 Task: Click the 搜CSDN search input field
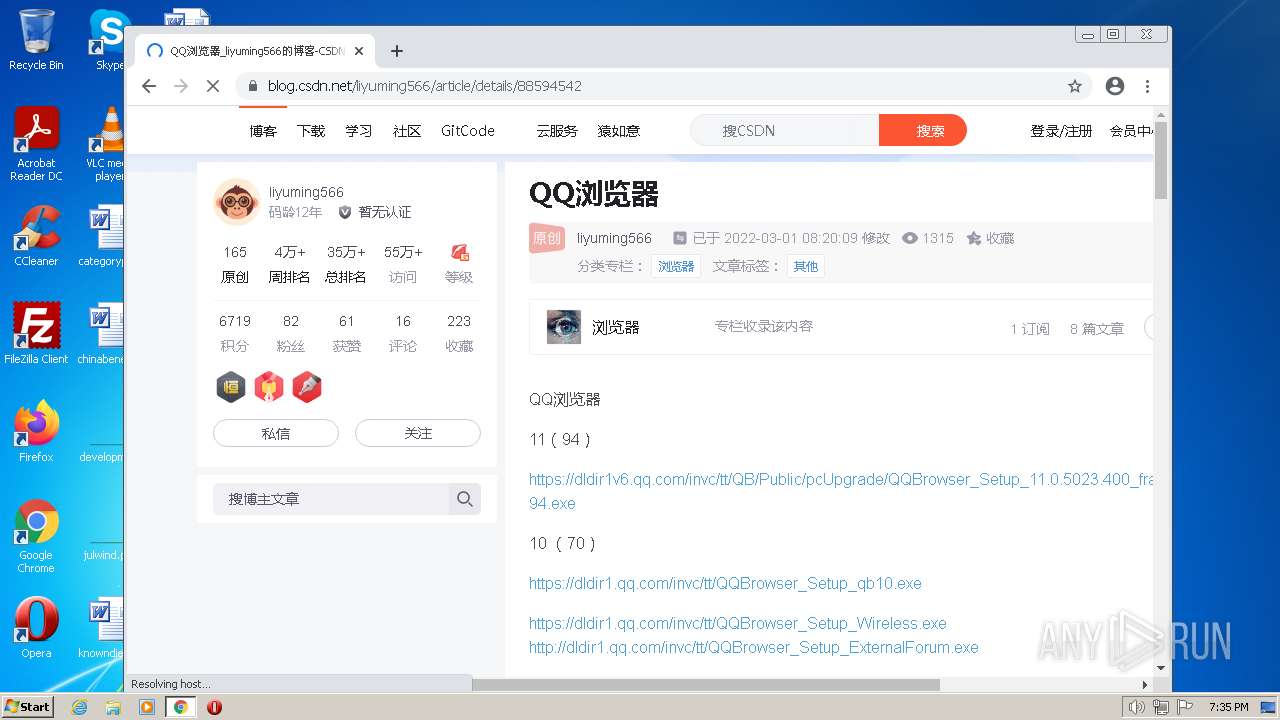point(785,131)
